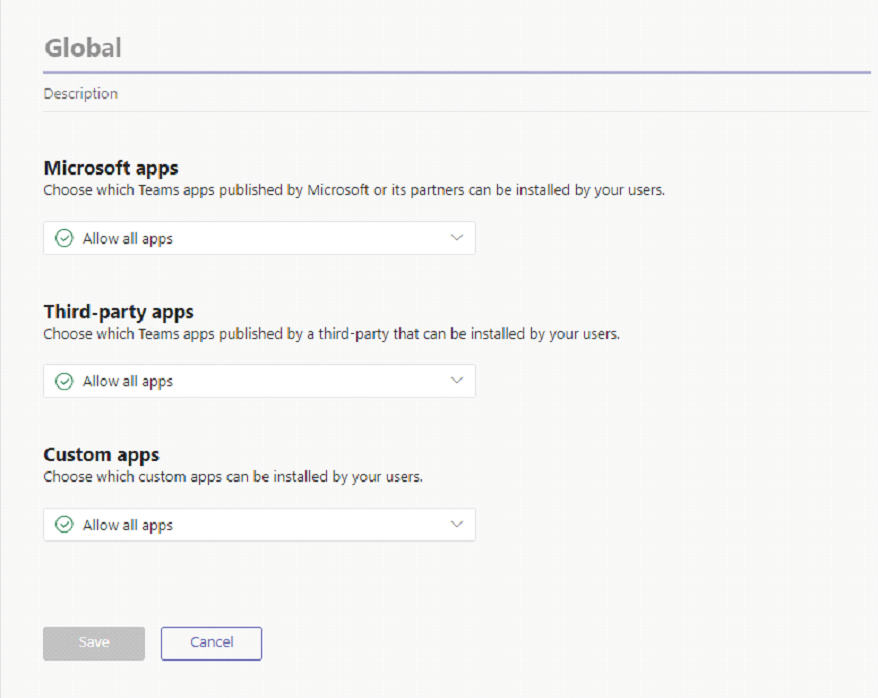Click the green checkmark icon under Custom apps
The width and height of the screenshot is (878, 698).
pyautogui.click(x=64, y=525)
